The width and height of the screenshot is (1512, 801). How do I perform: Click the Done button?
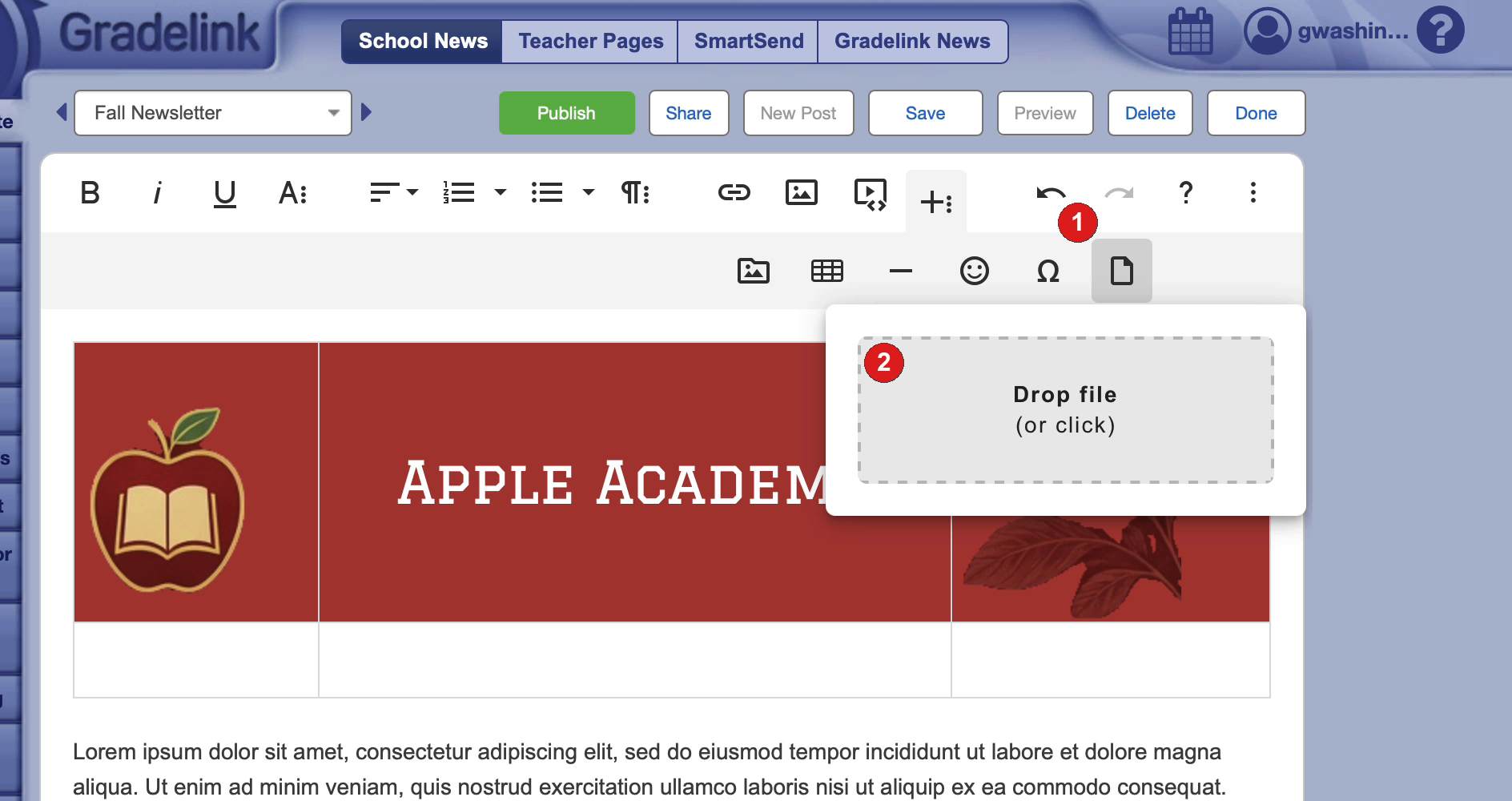[x=1256, y=113]
